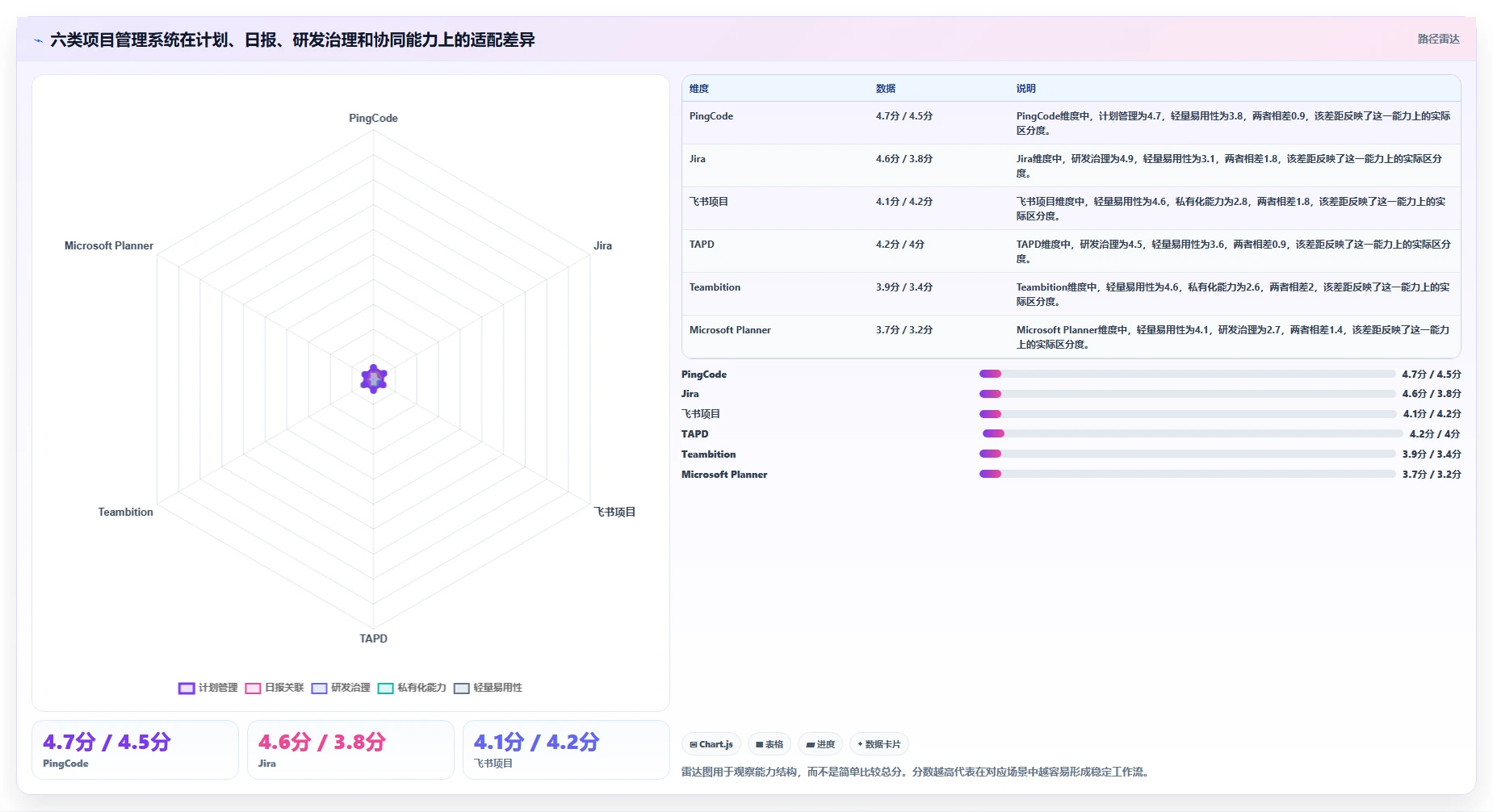Image resolution: width=1493 pixels, height=812 pixels.
Task: Click the table value 3.7分 / 3.2分
Action: coord(904,330)
